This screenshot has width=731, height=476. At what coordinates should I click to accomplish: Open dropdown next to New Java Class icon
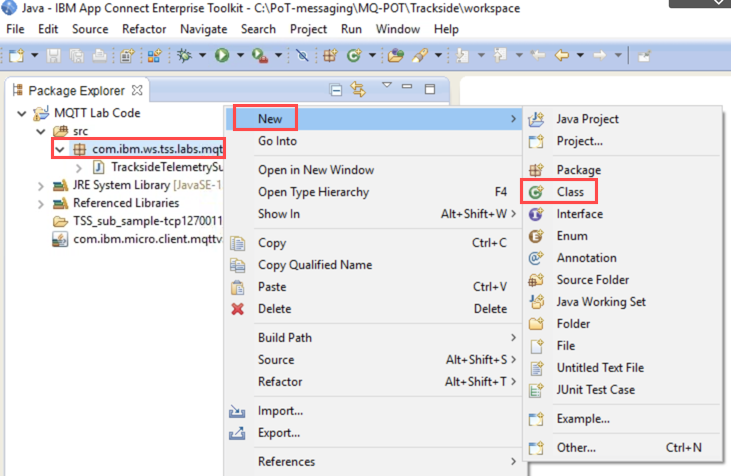pyautogui.click(x=372, y=55)
